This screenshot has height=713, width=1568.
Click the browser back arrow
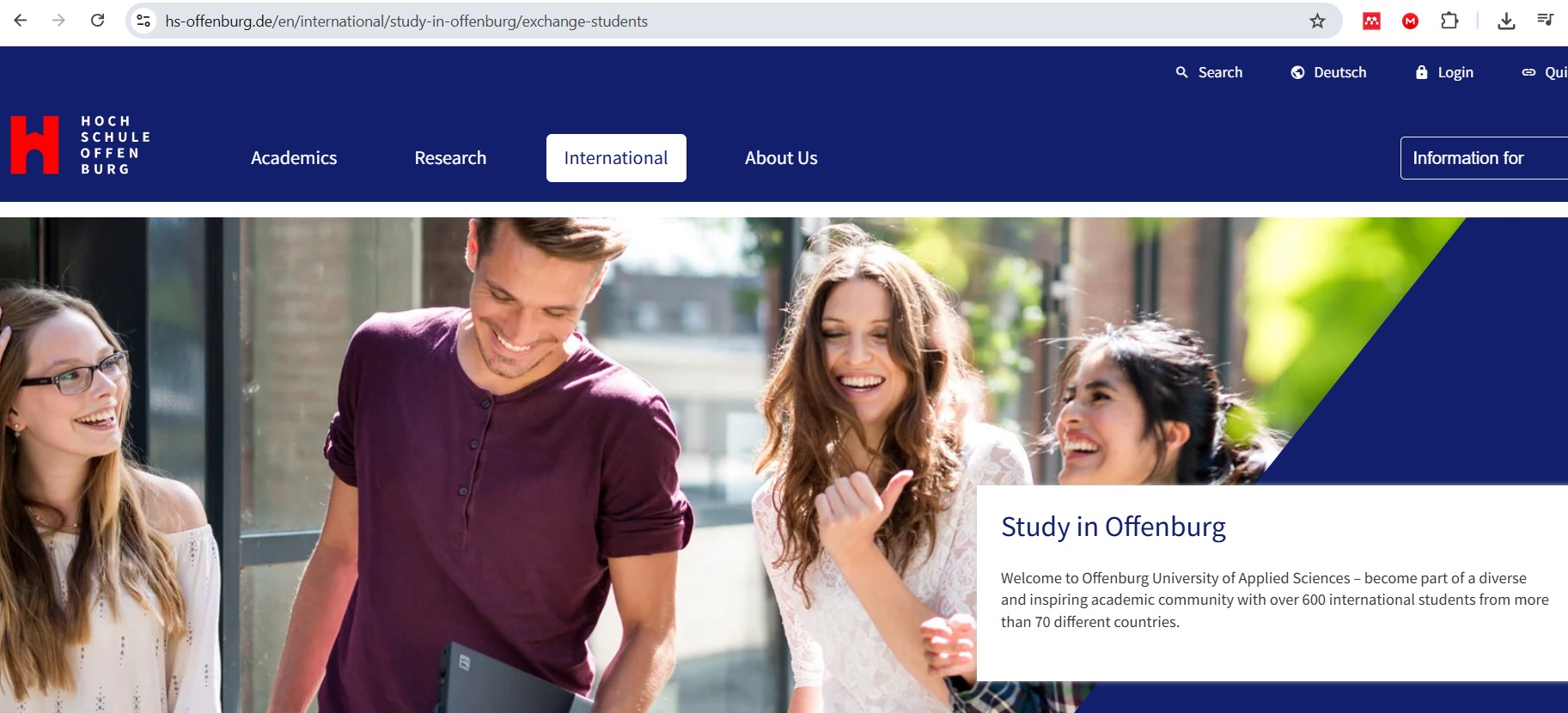coord(21,21)
